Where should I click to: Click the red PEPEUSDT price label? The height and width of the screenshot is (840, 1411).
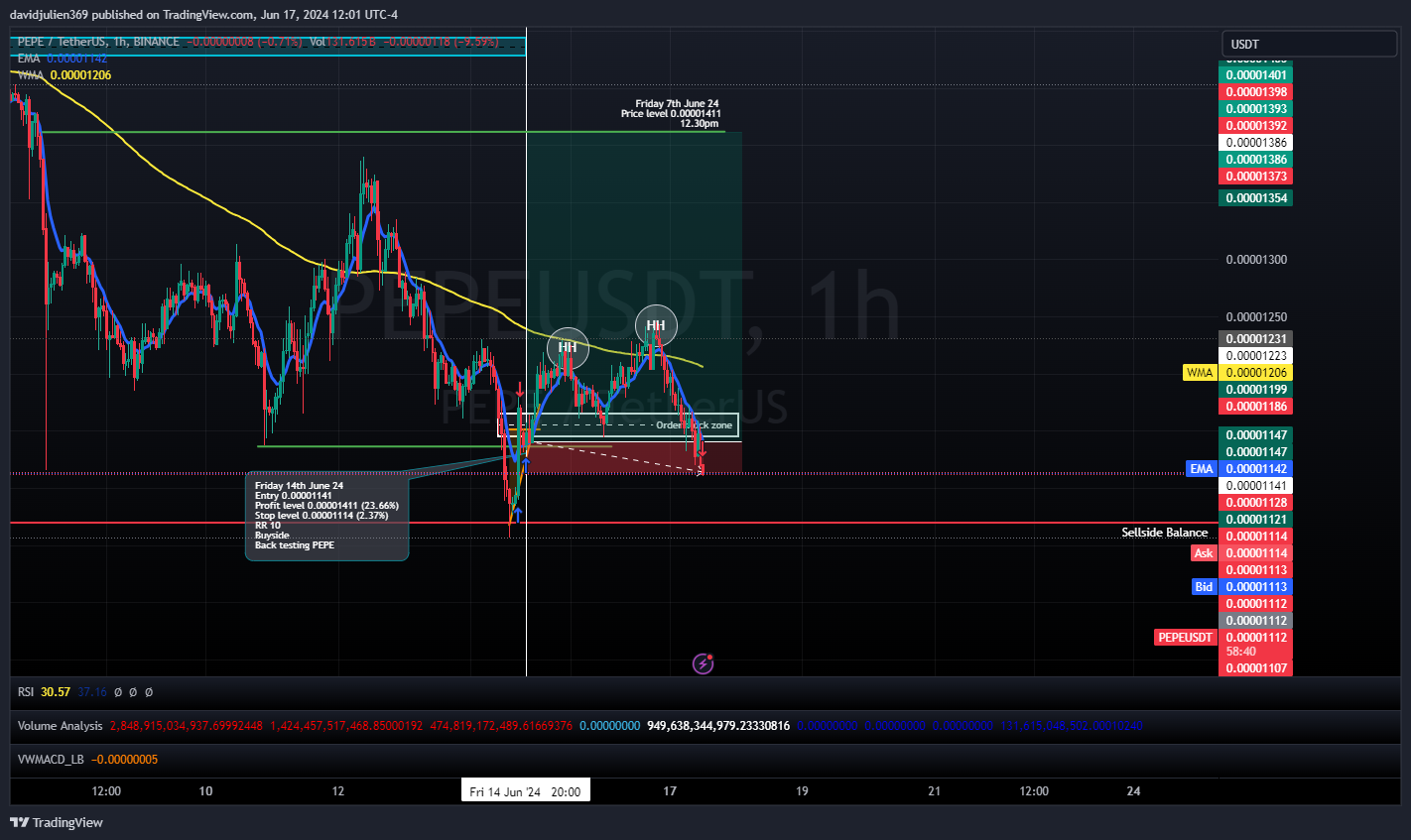pyautogui.click(x=1186, y=638)
